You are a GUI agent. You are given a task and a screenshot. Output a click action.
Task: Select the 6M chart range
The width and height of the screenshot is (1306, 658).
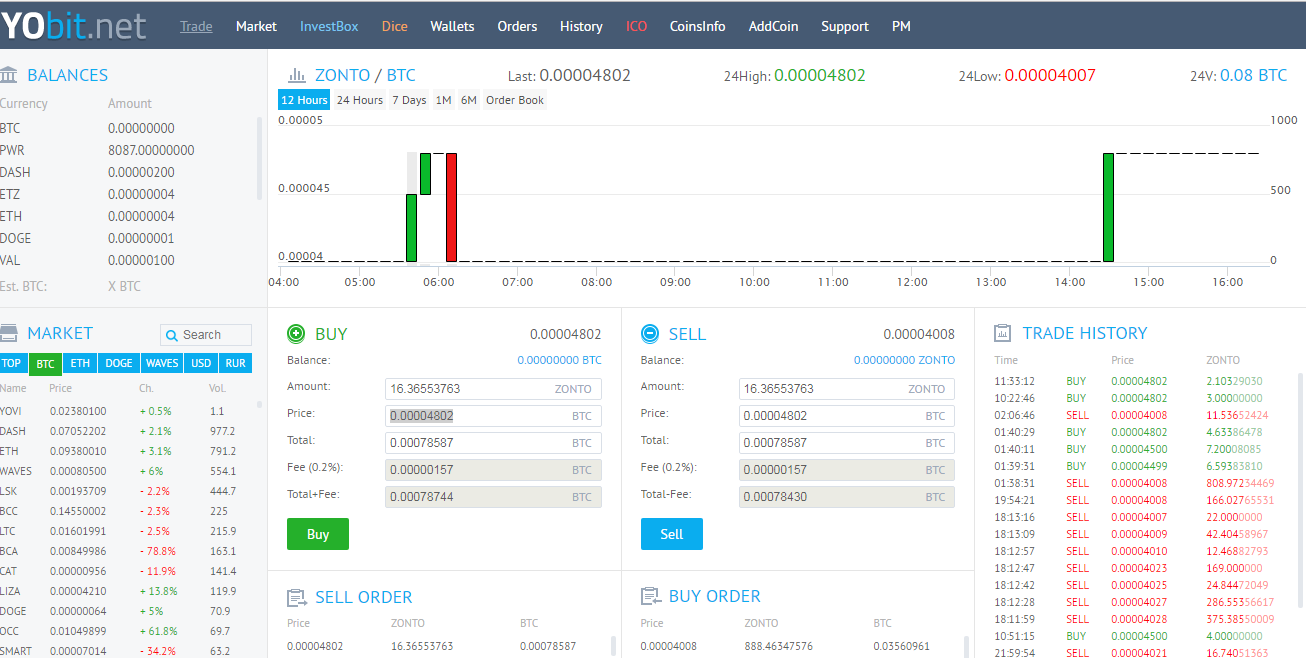[x=468, y=100]
